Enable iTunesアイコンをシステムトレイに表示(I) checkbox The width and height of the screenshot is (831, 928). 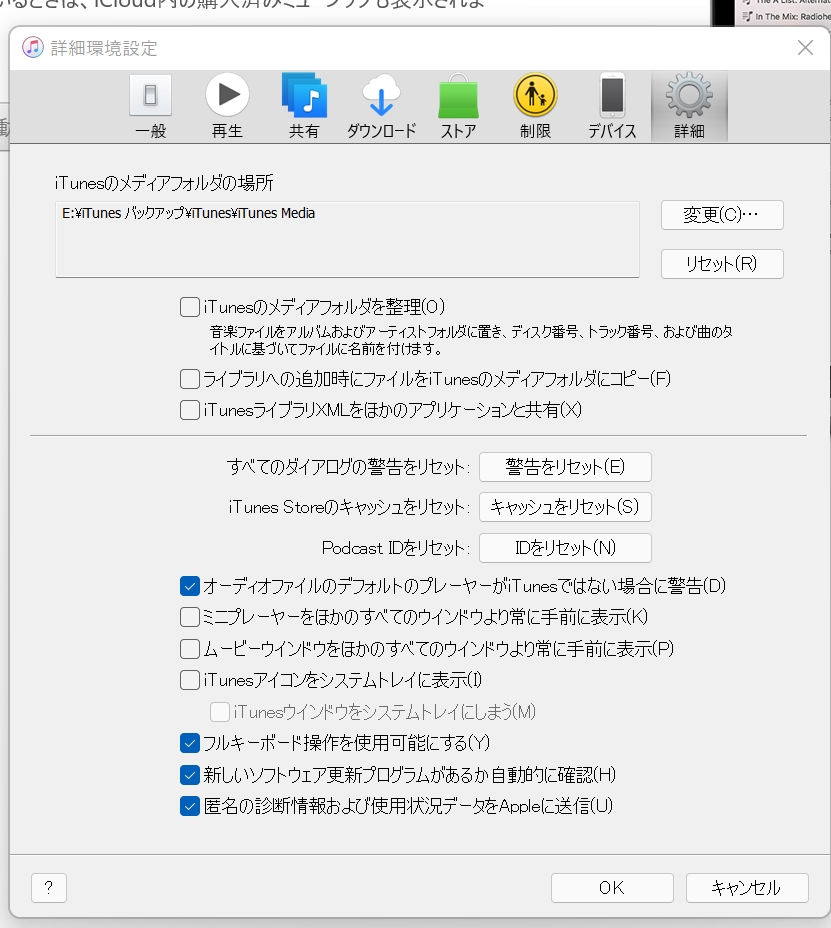pyautogui.click(x=189, y=681)
